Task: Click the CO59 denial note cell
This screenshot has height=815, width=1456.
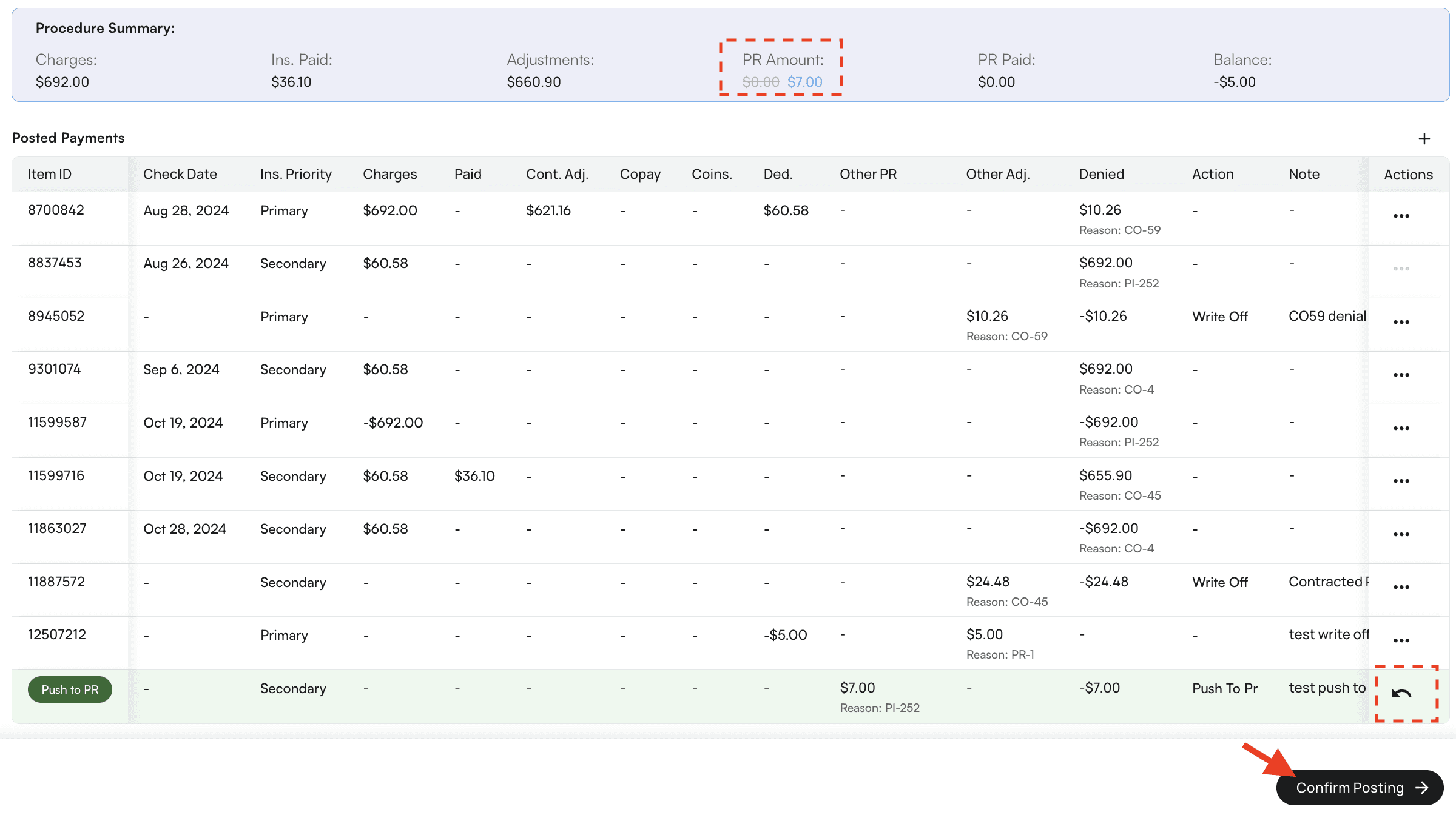Action: pos(1327,316)
